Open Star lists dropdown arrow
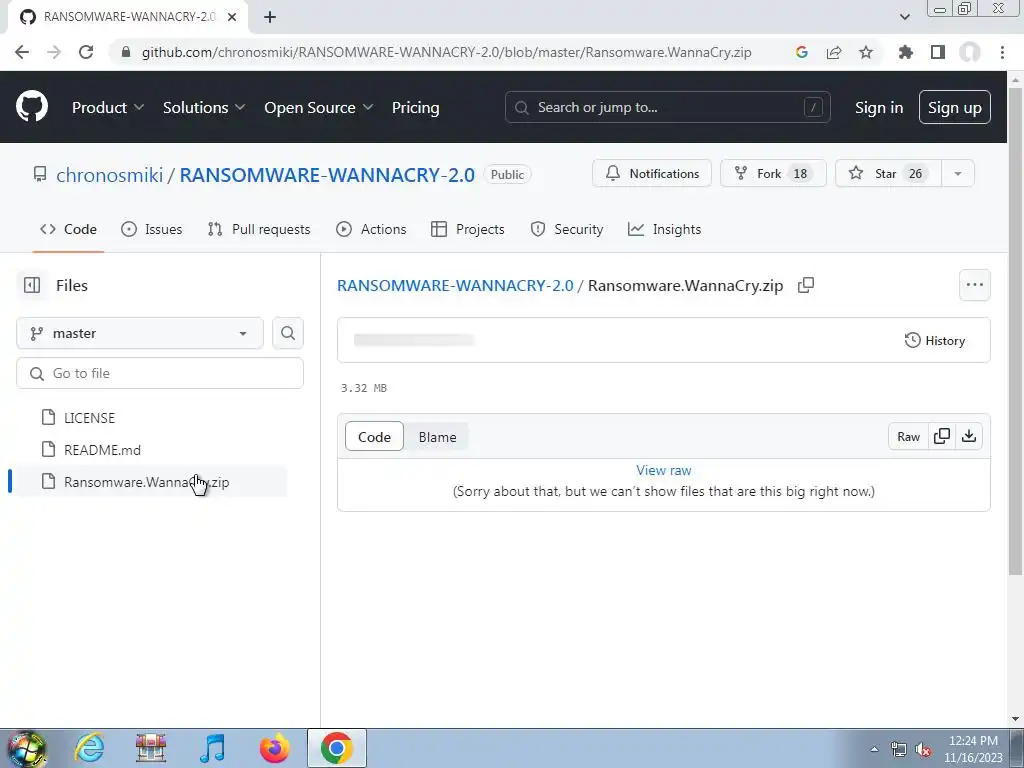This screenshot has height=768, width=1024. [957, 174]
